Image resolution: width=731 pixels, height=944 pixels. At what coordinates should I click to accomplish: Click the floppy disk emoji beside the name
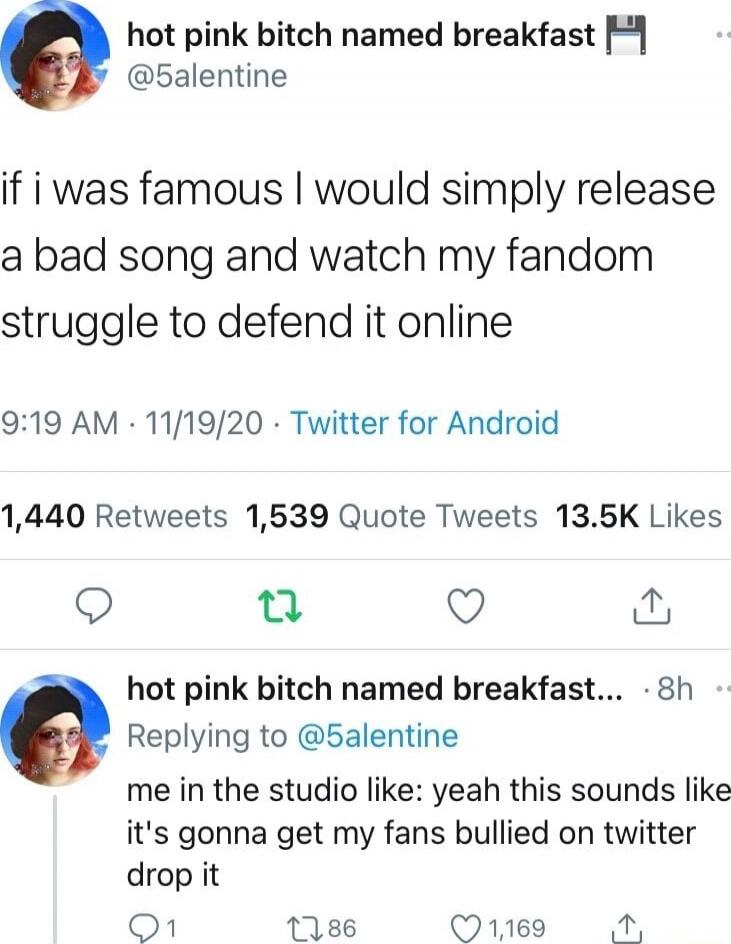coord(625,36)
